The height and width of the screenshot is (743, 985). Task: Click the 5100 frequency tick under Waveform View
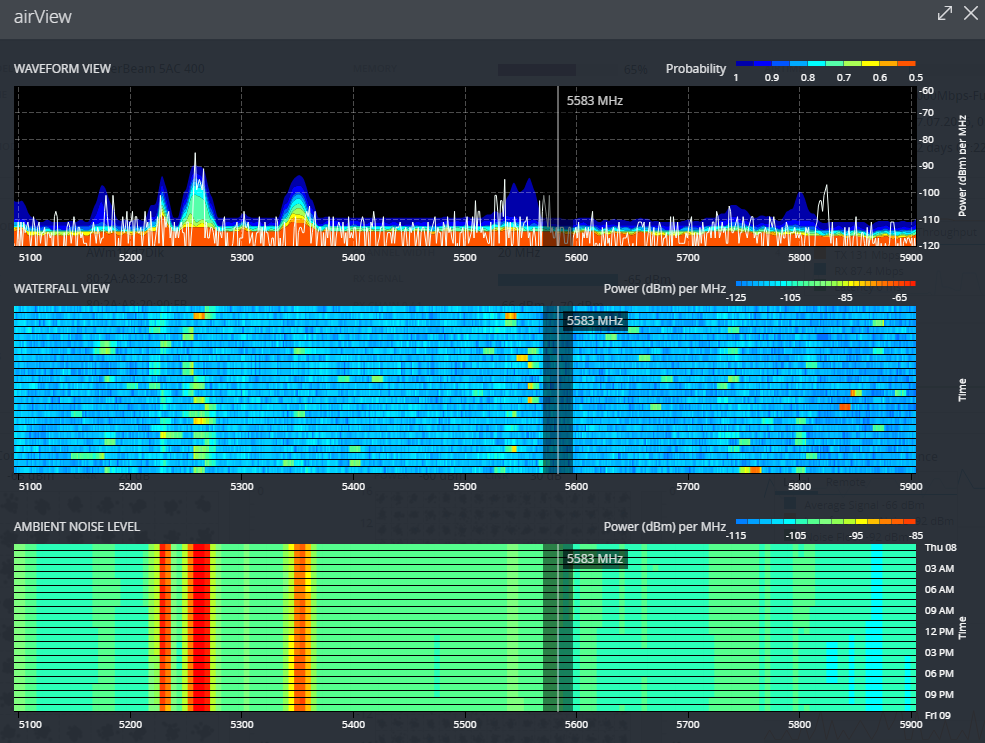pos(31,258)
